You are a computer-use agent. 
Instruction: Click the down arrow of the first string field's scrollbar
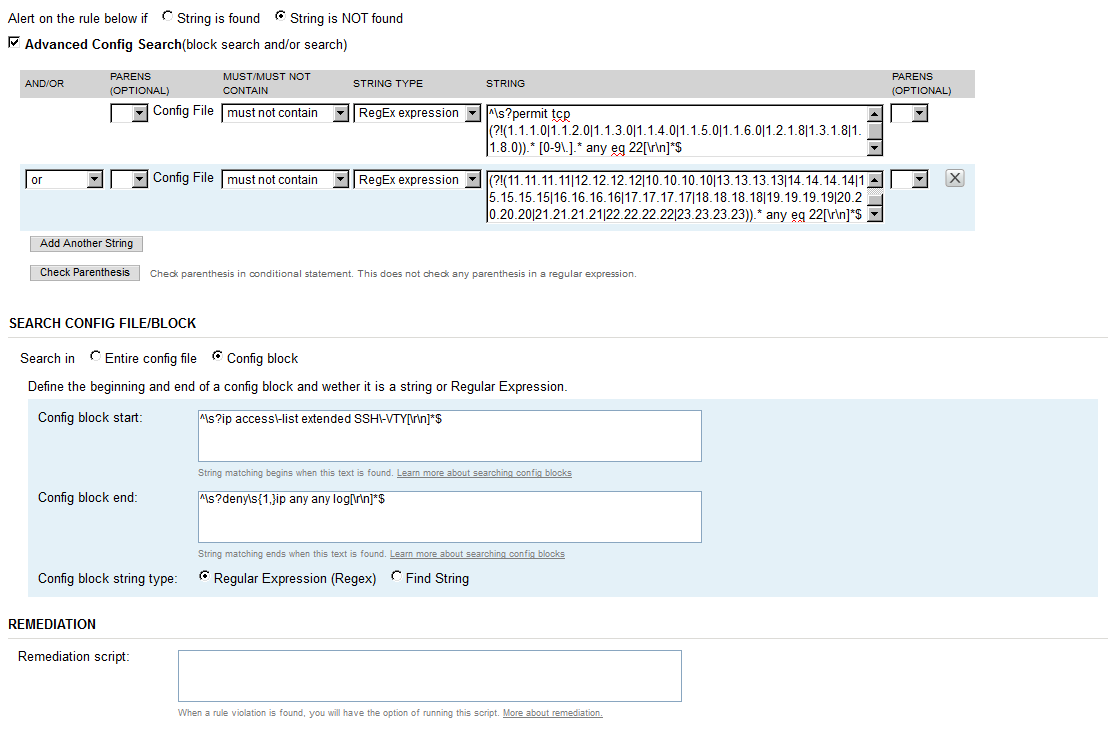tap(875, 148)
